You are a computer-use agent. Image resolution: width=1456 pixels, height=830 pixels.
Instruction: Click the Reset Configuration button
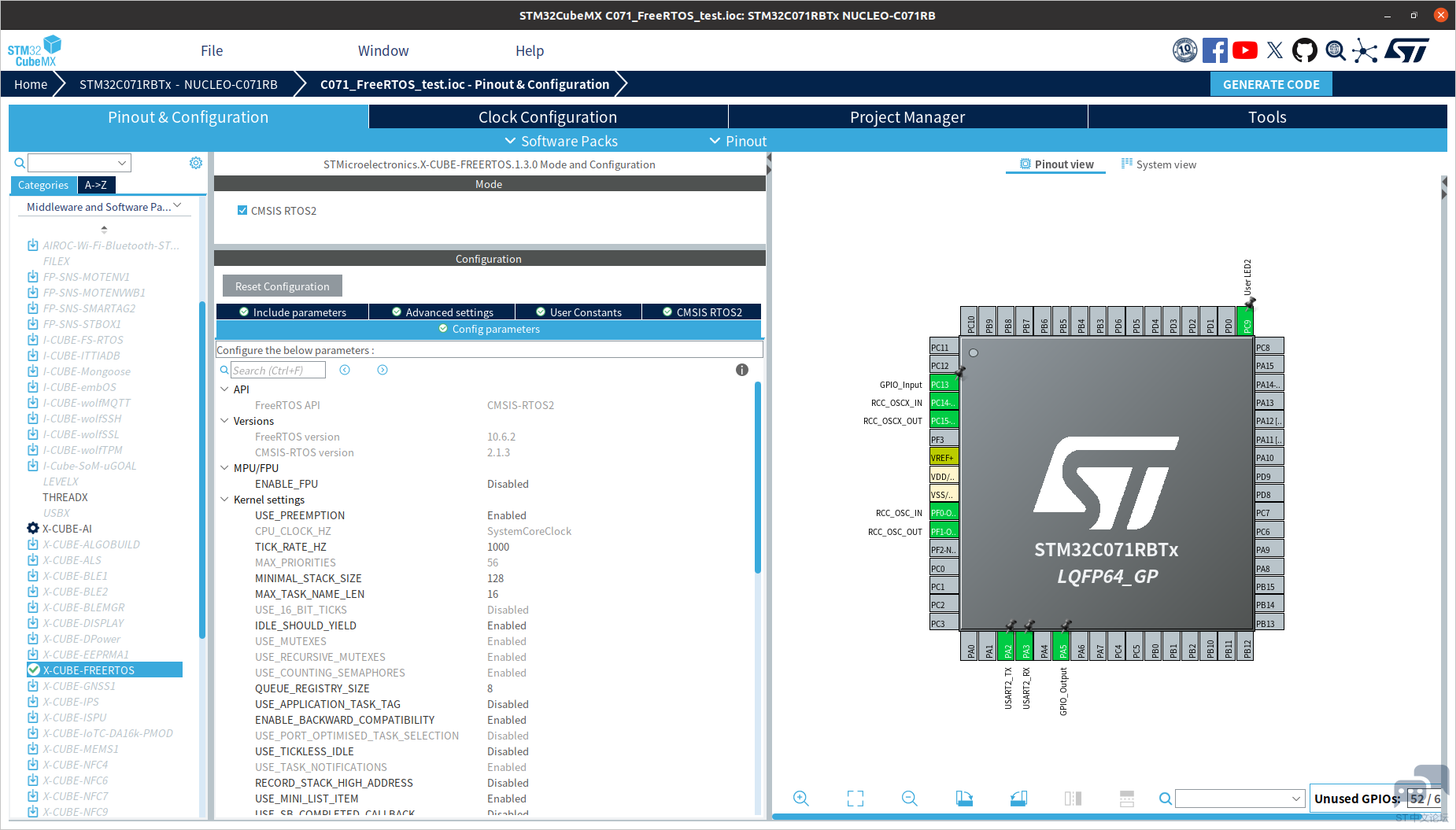click(x=283, y=286)
